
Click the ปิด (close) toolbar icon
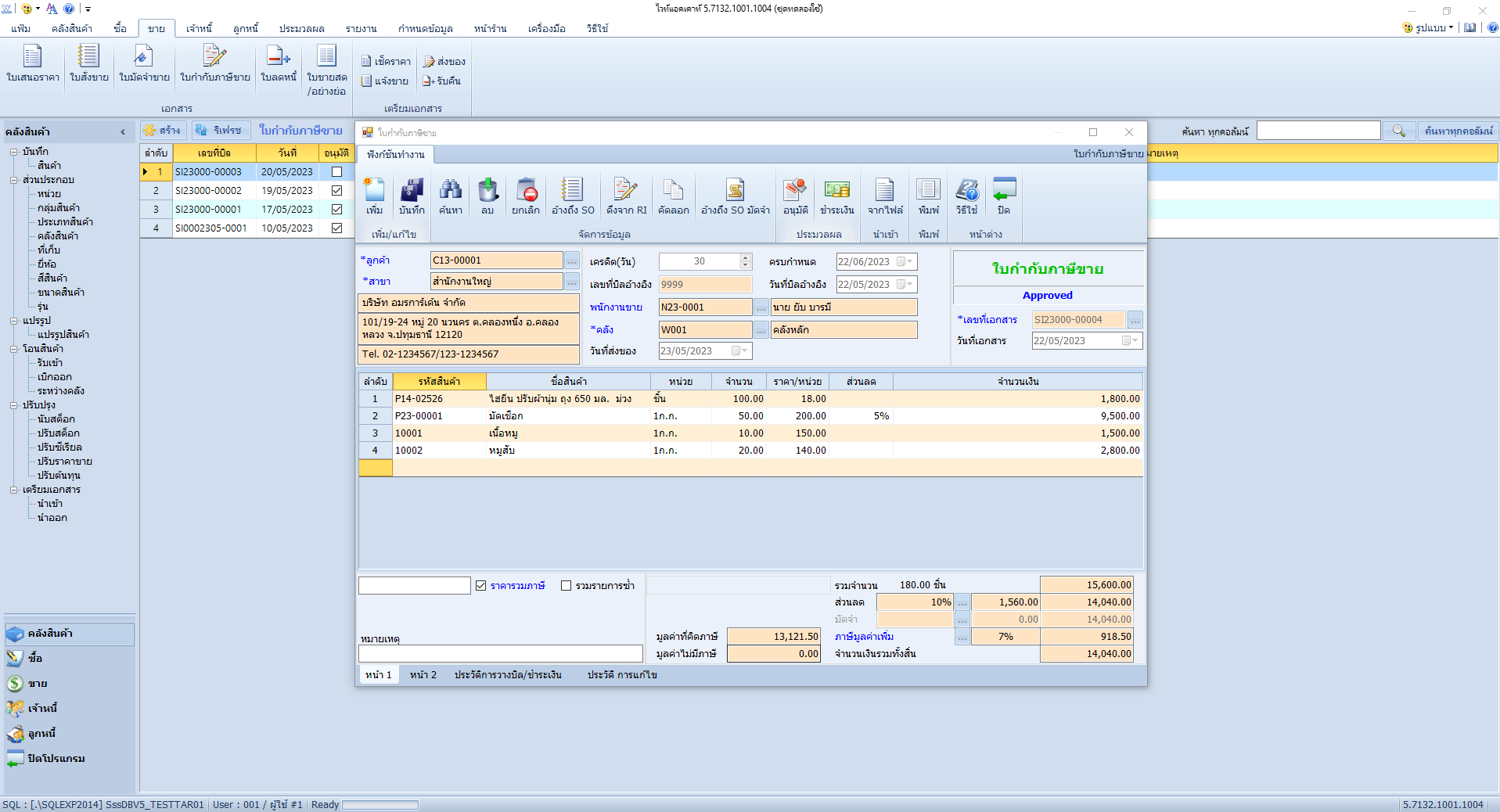click(1004, 196)
